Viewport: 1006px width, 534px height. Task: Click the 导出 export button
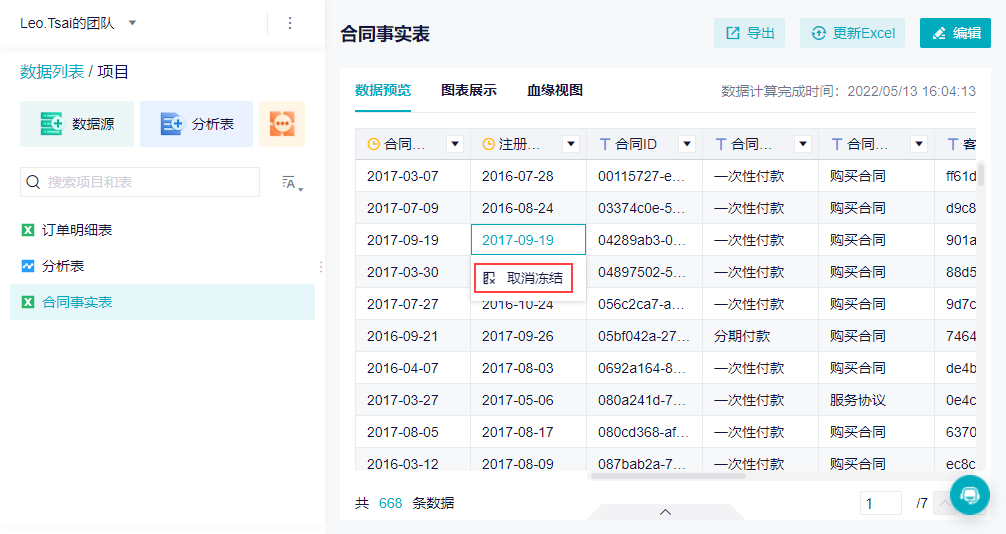click(749, 33)
